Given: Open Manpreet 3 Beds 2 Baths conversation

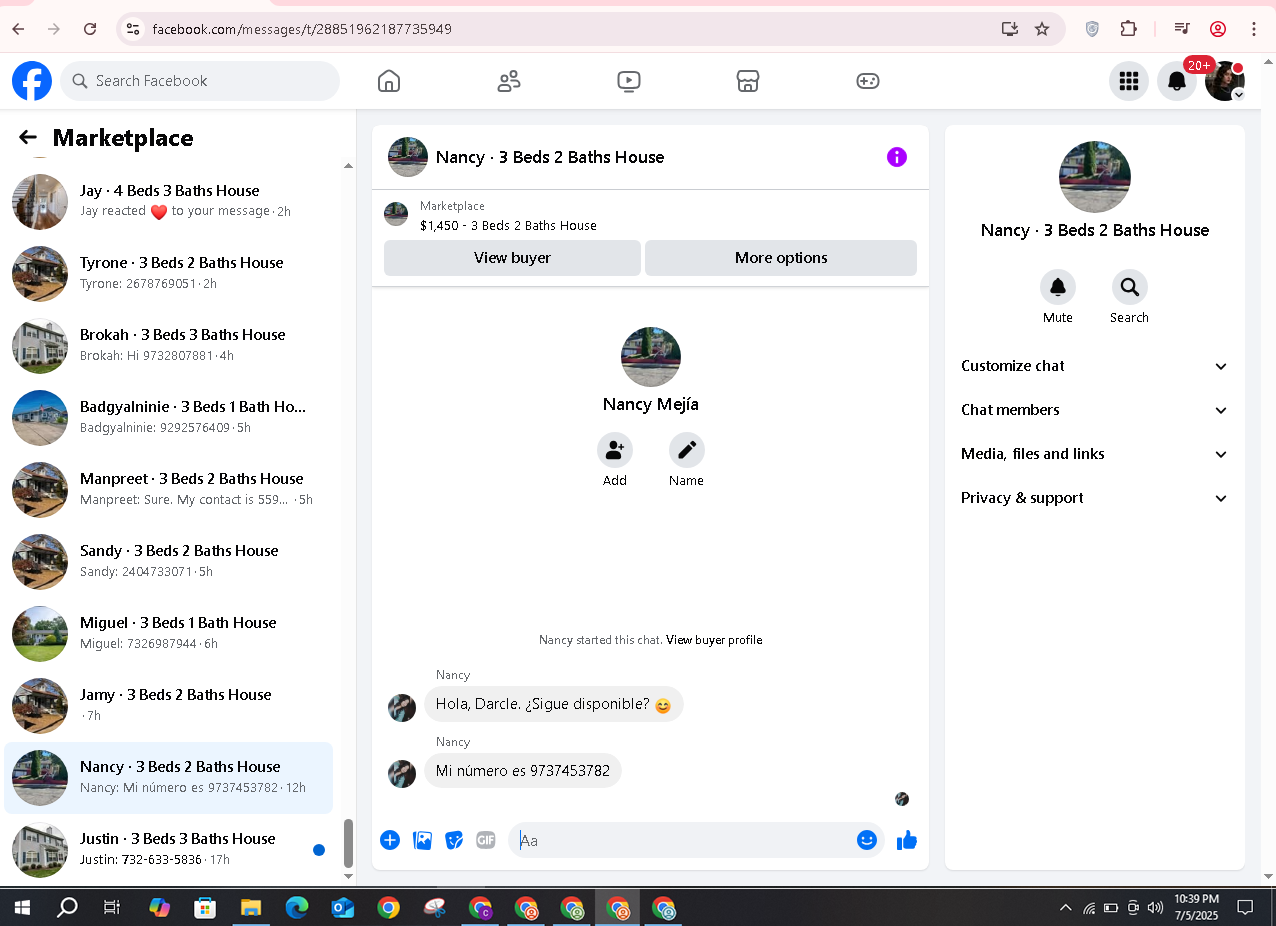Looking at the screenshot, I should (x=170, y=489).
